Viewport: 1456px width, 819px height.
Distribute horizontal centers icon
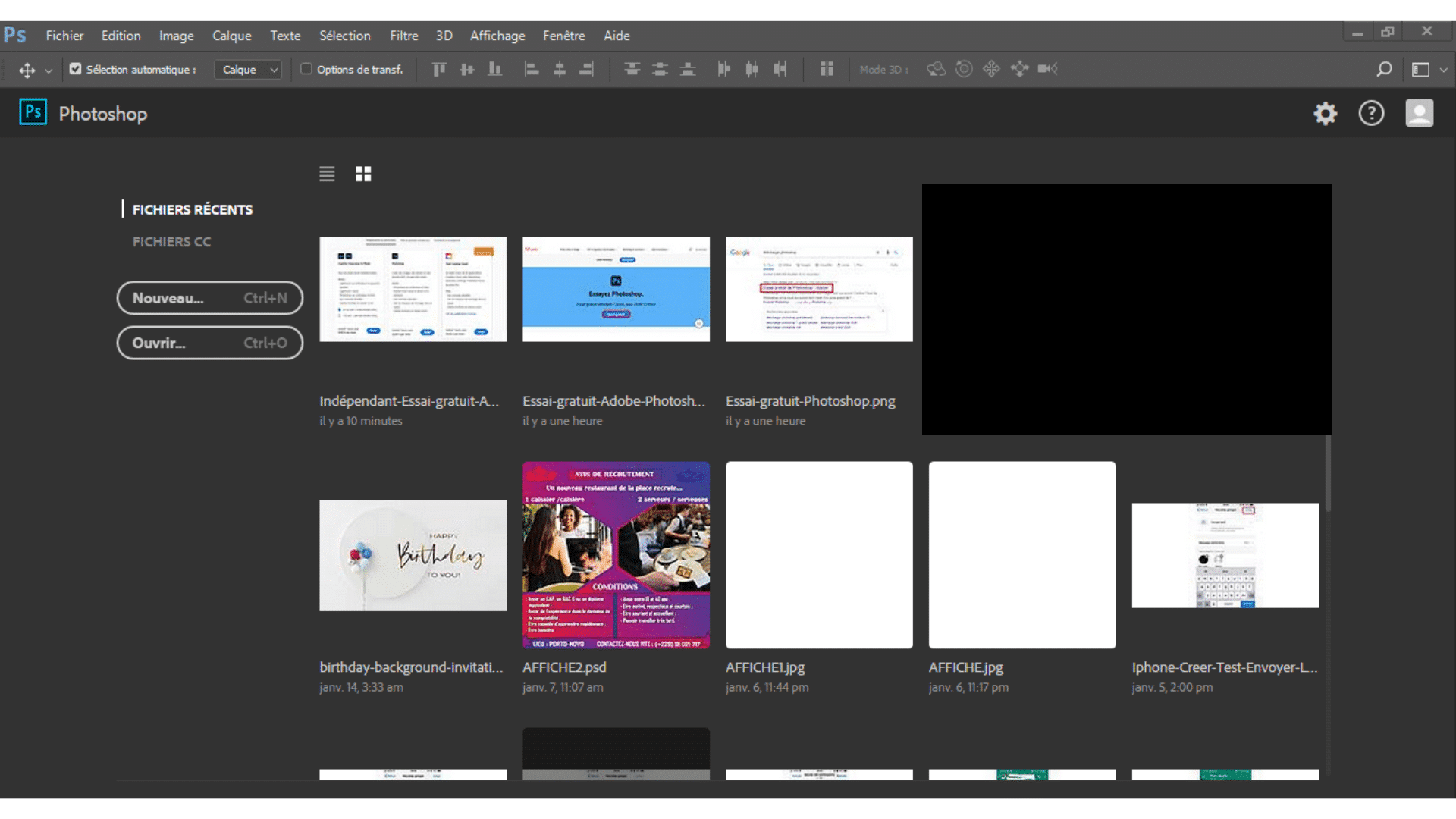tap(752, 70)
